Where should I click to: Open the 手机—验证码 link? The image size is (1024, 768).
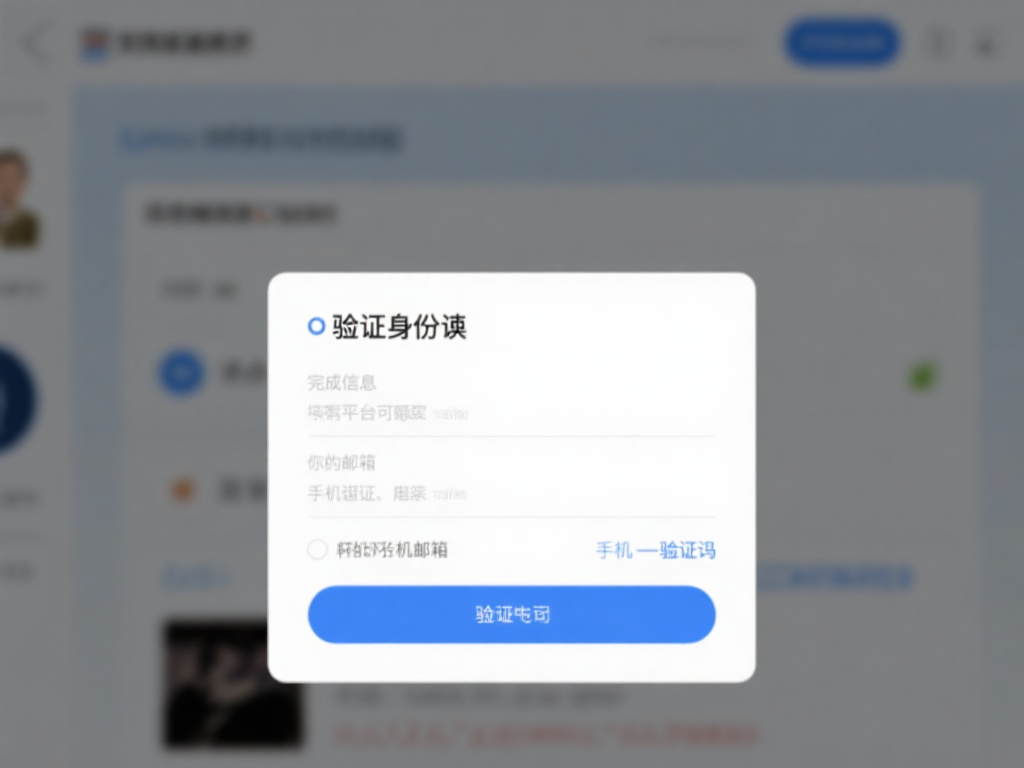coord(656,550)
